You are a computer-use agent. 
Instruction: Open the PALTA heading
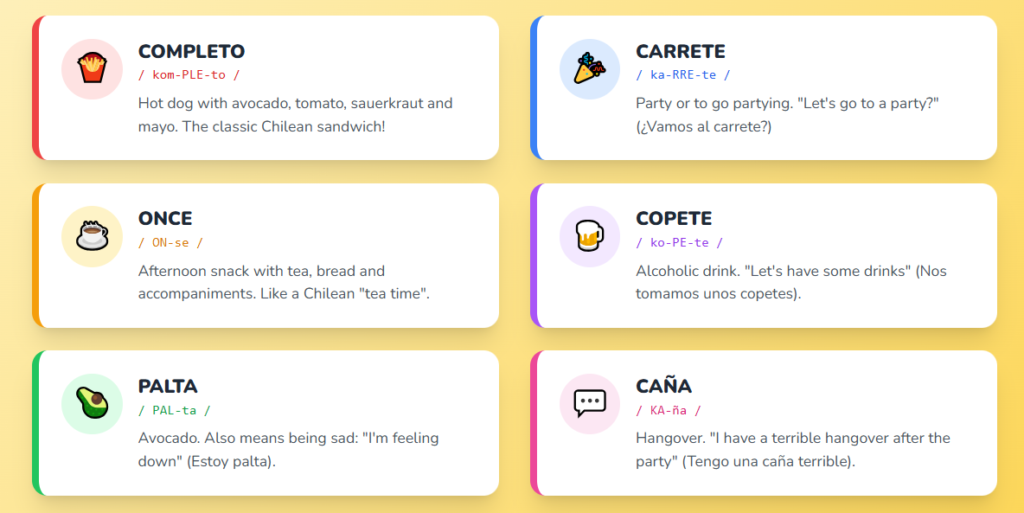click(x=168, y=386)
